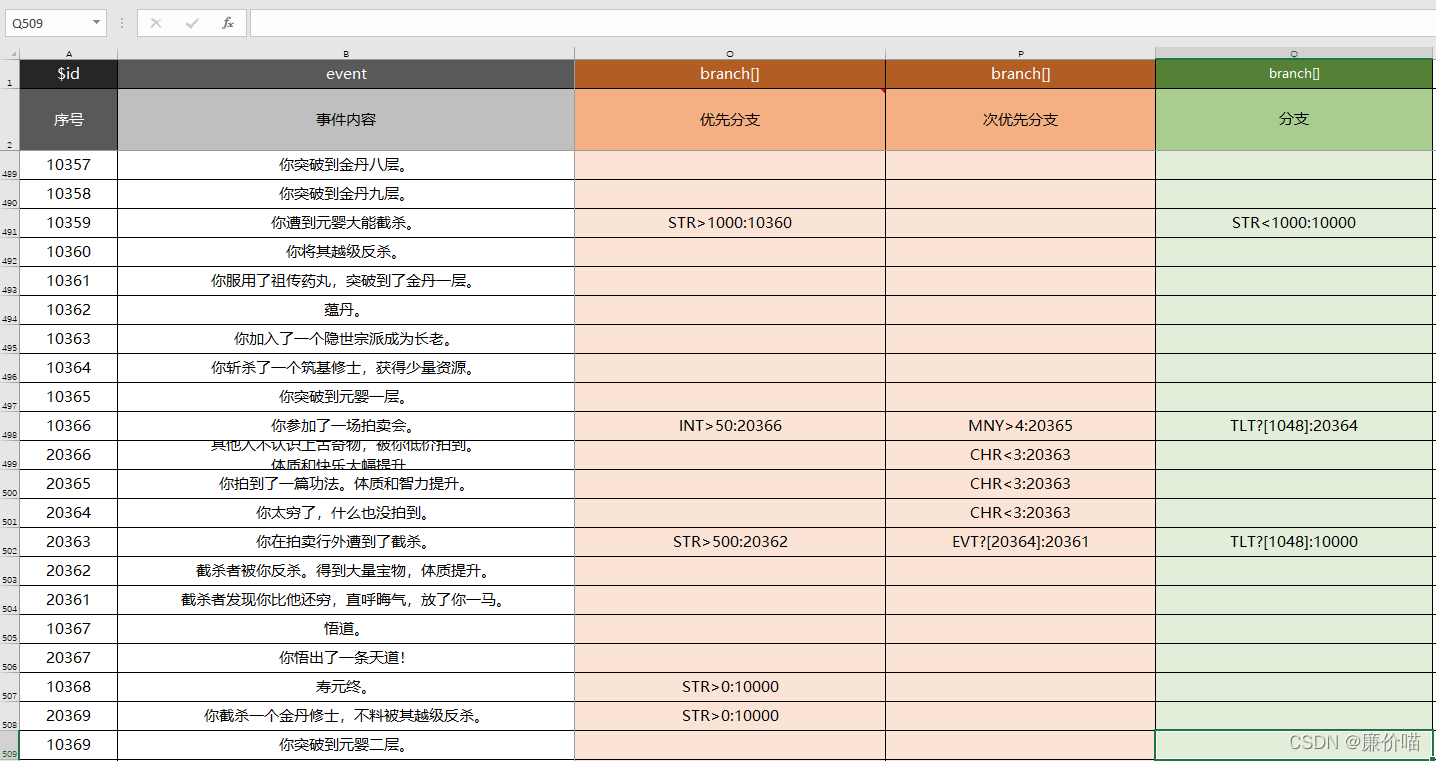Click the 分支 header cell in column Q
This screenshot has width=1436, height=761.
[1294, 120]
